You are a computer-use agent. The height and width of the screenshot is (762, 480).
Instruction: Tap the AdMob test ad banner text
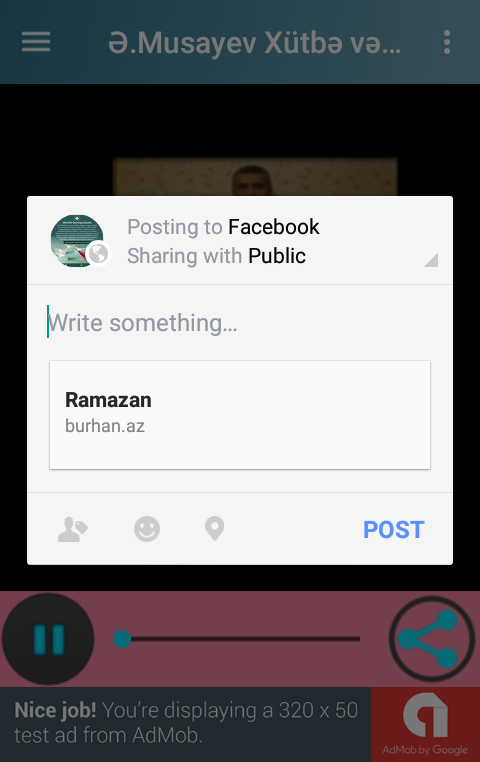click(186, 723)
